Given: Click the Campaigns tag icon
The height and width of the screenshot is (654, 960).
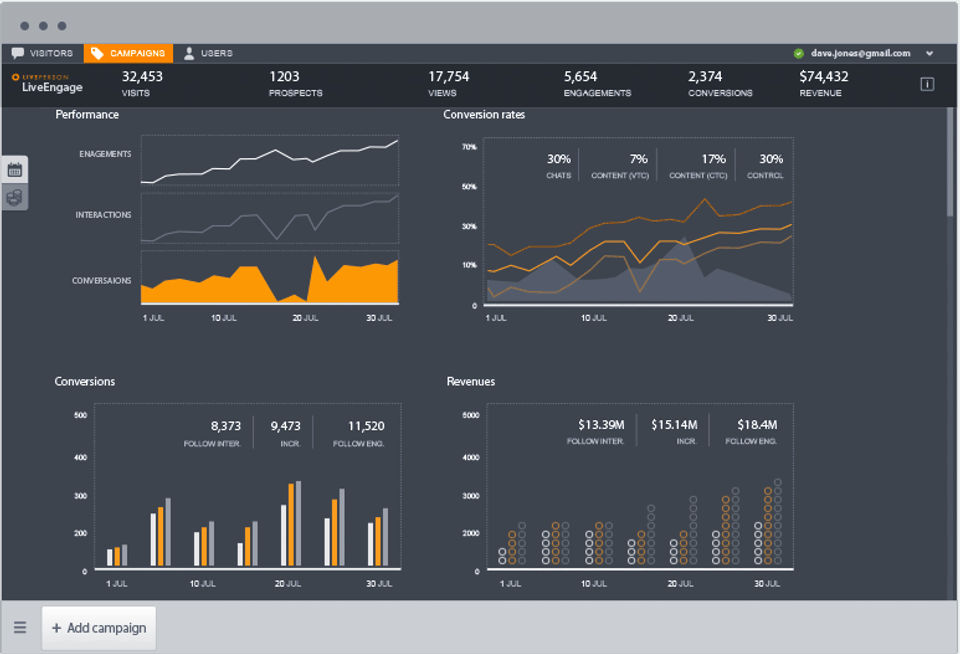Looking at the screenshot, I should point(97,53).
